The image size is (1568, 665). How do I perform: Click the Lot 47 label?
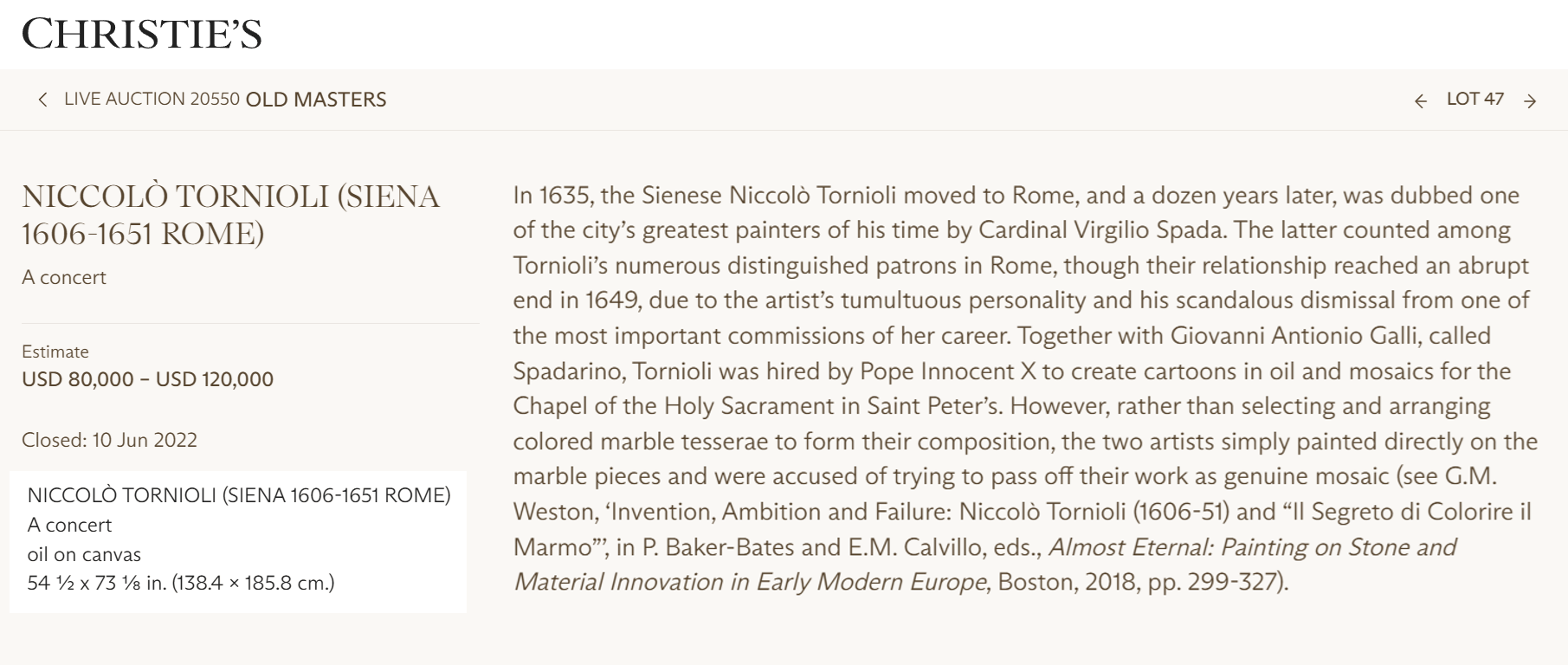[1474, 99]
